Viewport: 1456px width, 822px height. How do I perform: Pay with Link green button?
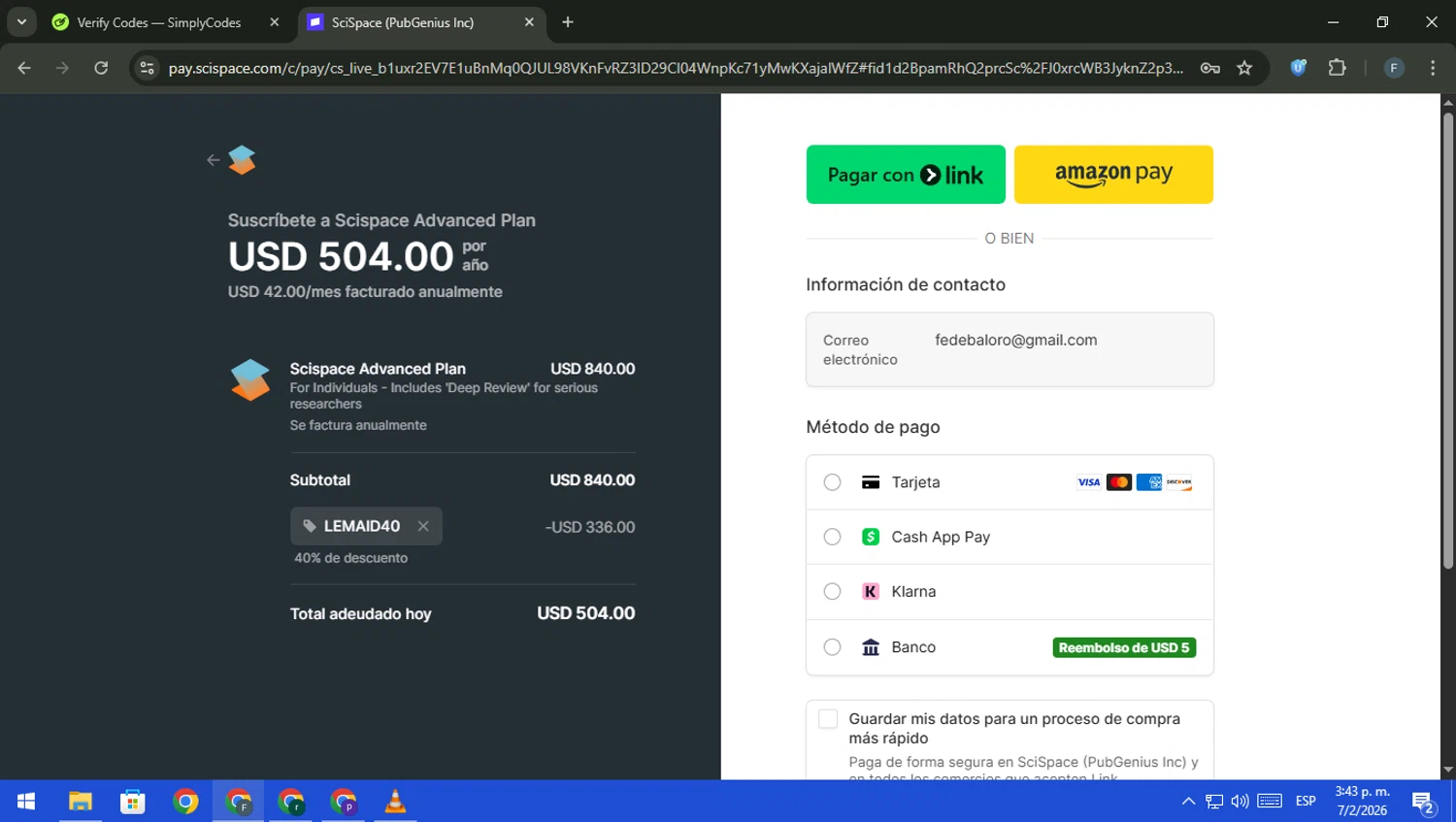tap(906, 175)
